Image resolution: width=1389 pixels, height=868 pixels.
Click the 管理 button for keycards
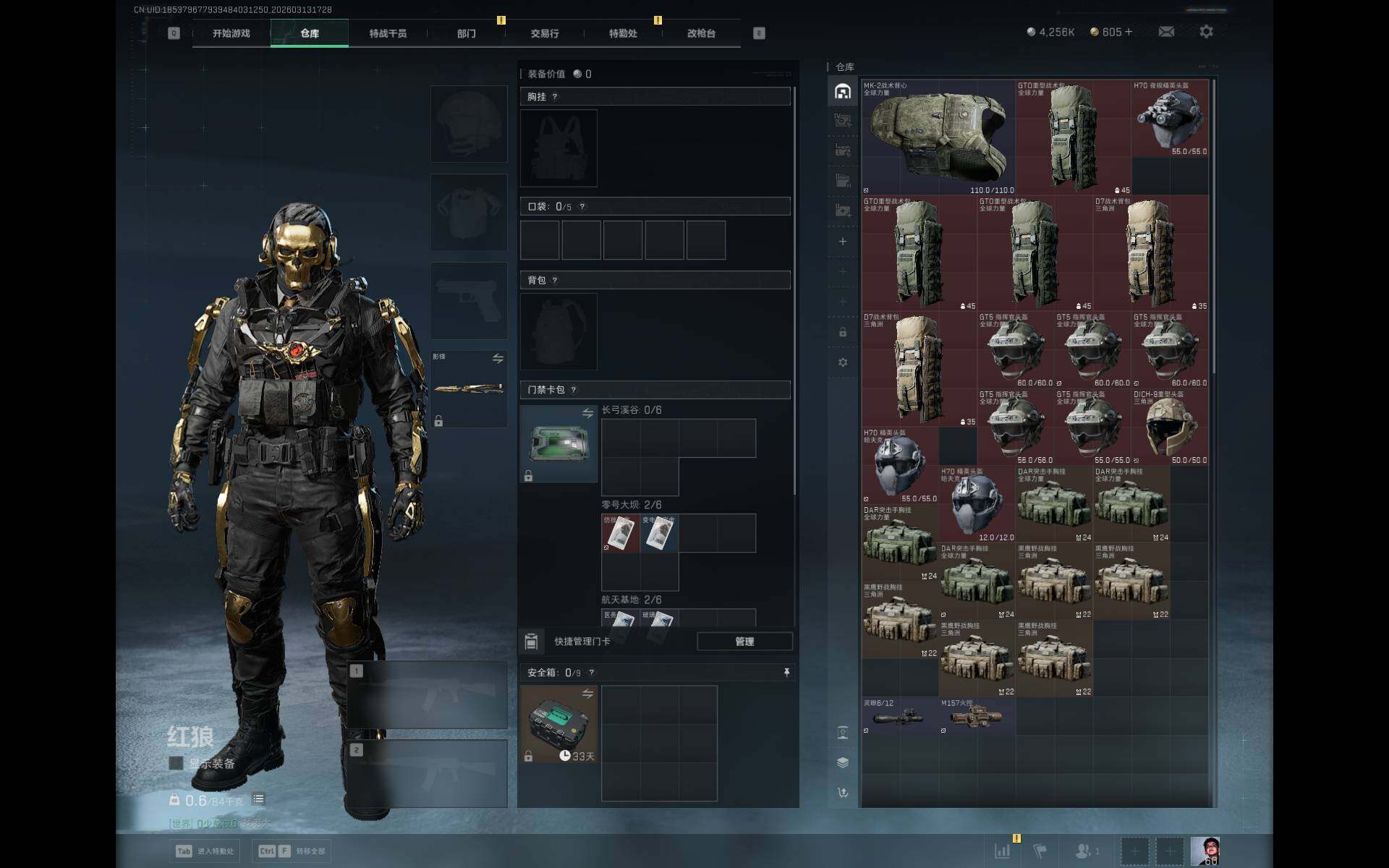tap(744, 642)
